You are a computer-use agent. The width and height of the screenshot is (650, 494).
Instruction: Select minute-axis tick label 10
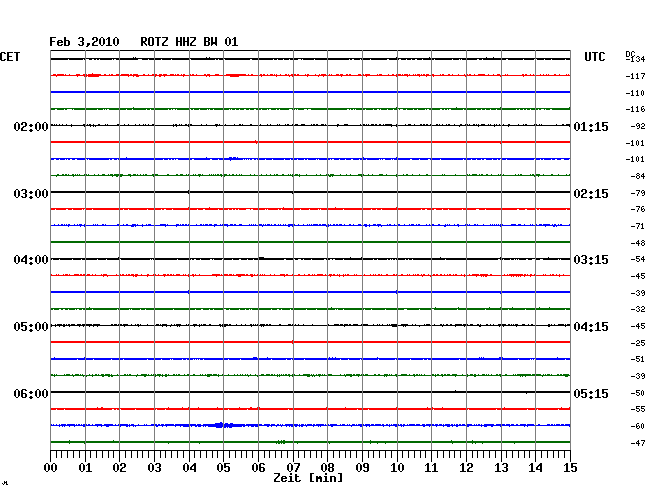397,467
